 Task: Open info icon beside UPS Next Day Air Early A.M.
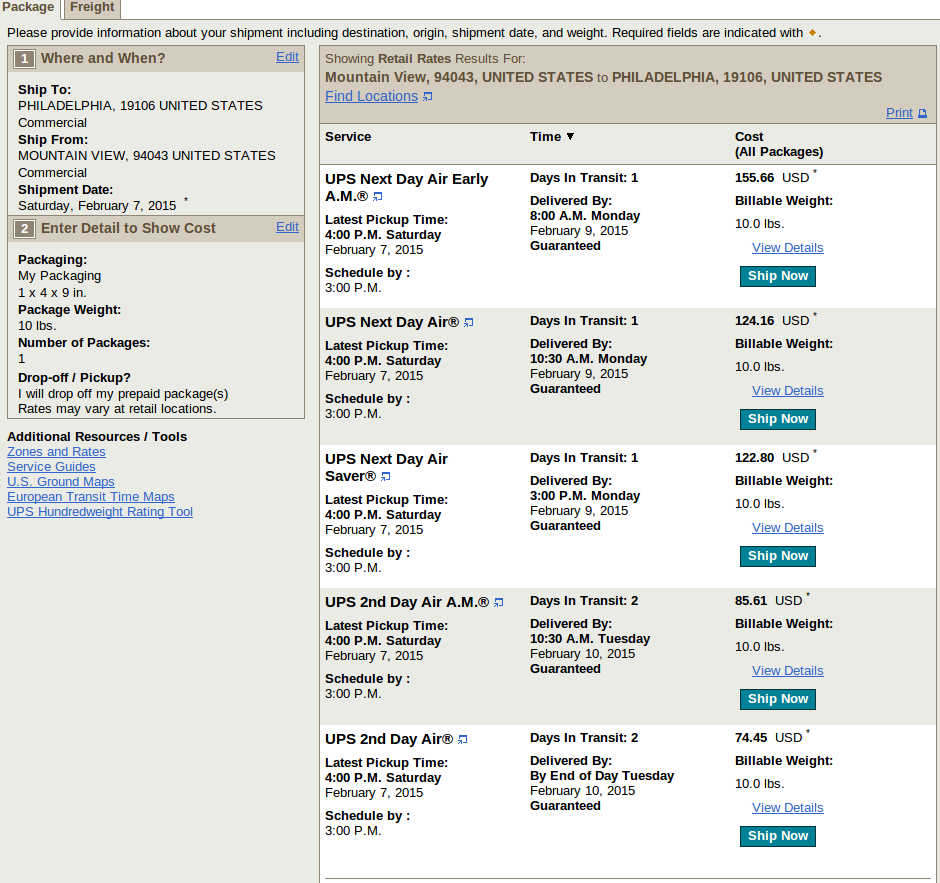pyautogui.click(x=378, y=196)
